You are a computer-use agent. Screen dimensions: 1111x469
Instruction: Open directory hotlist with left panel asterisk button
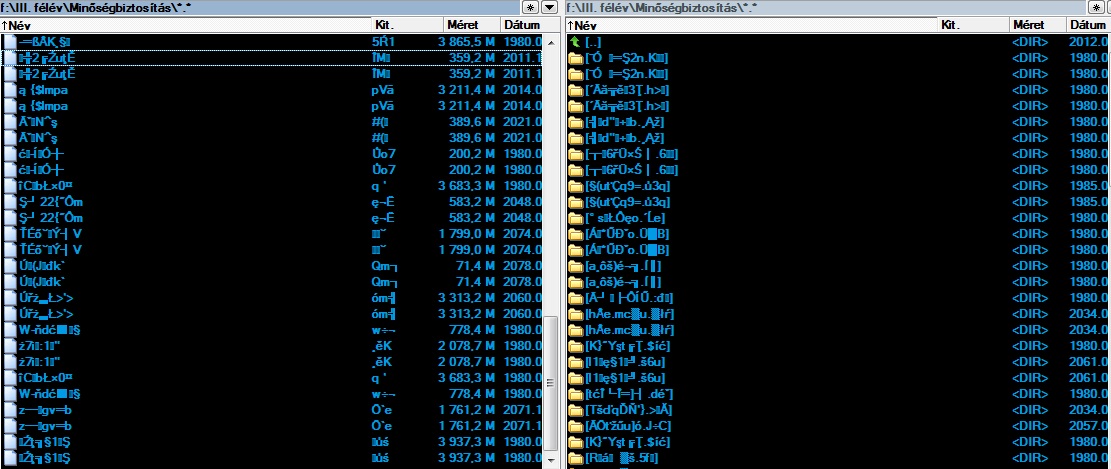click(530, 7)
